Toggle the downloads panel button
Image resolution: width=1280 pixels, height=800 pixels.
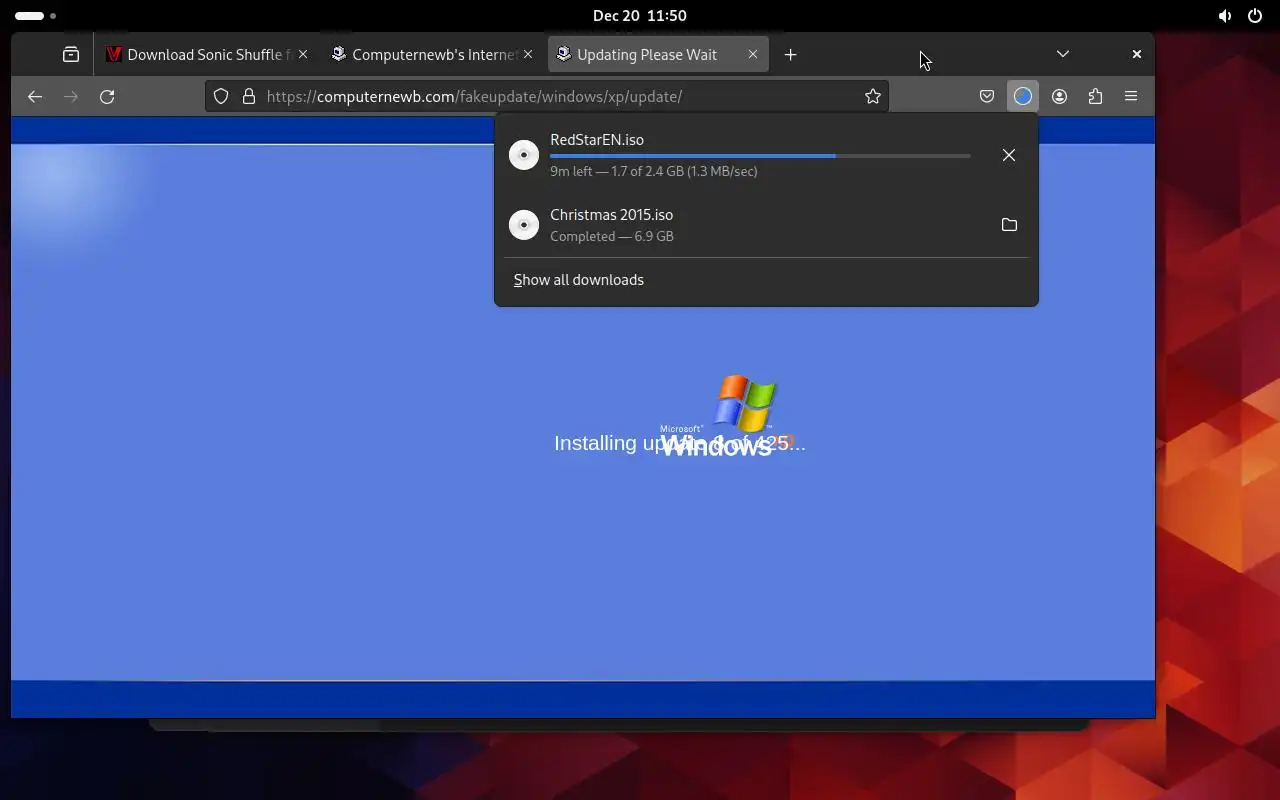(1022, 97)
